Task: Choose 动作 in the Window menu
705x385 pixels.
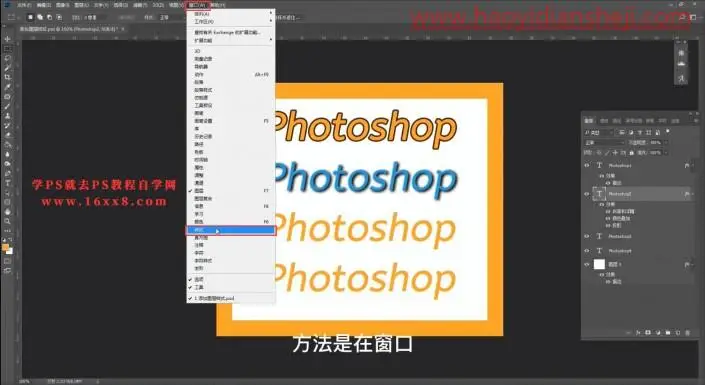Action: coord(231,74)
